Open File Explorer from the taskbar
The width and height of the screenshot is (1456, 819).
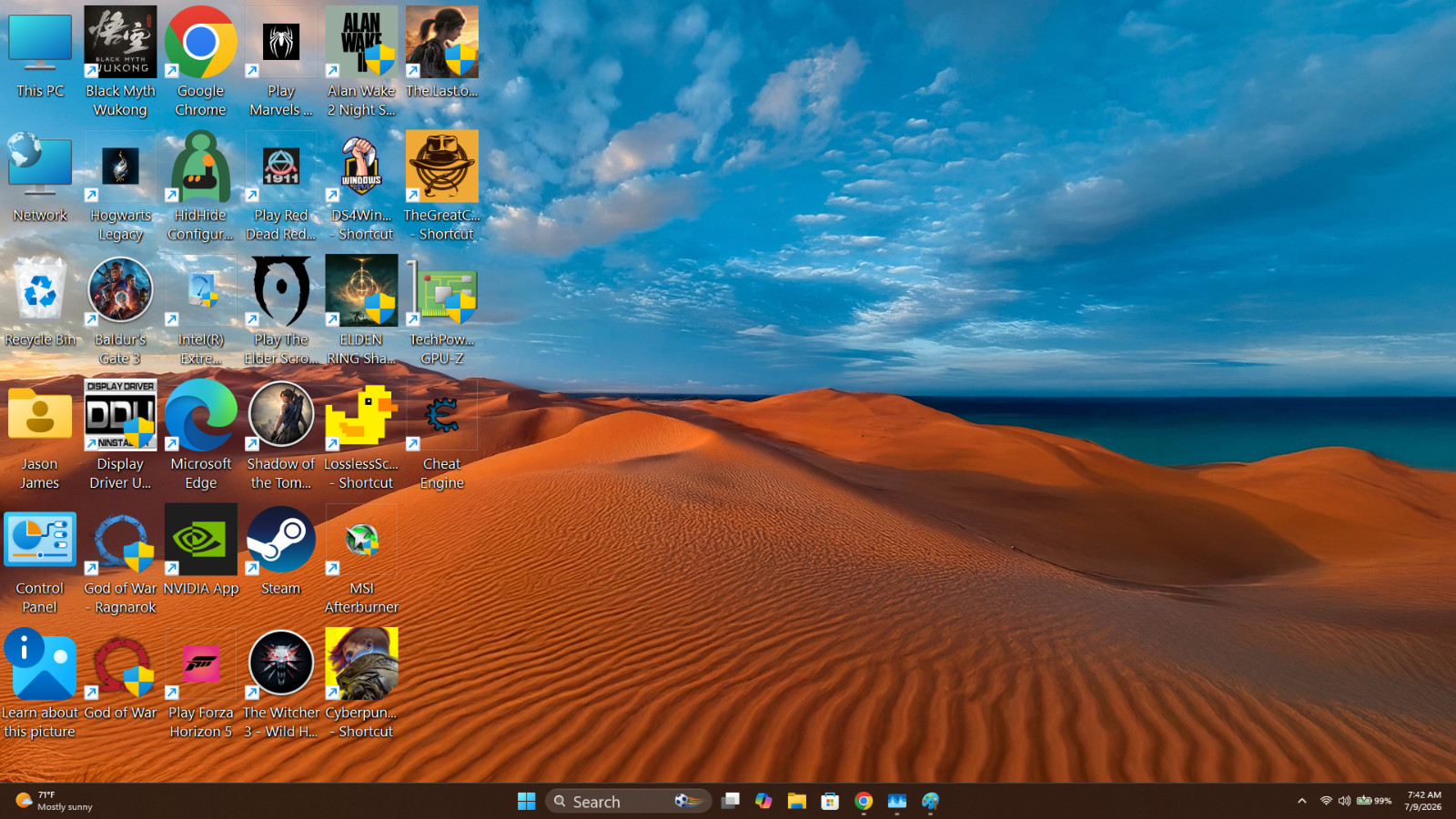[797, 801]
